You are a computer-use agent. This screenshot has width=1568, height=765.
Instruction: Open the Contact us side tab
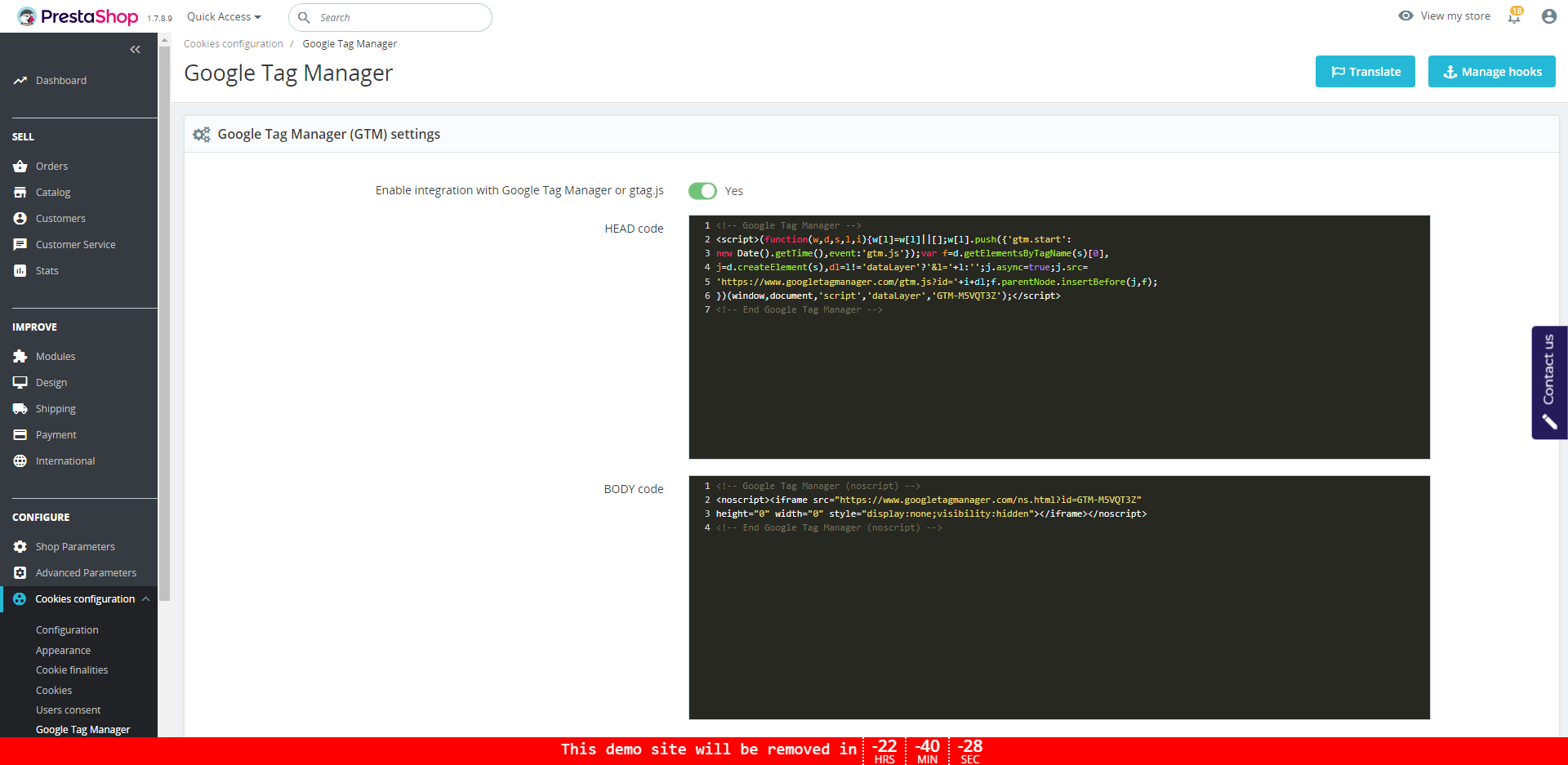pyautogui.click(x=1549, y=382)
